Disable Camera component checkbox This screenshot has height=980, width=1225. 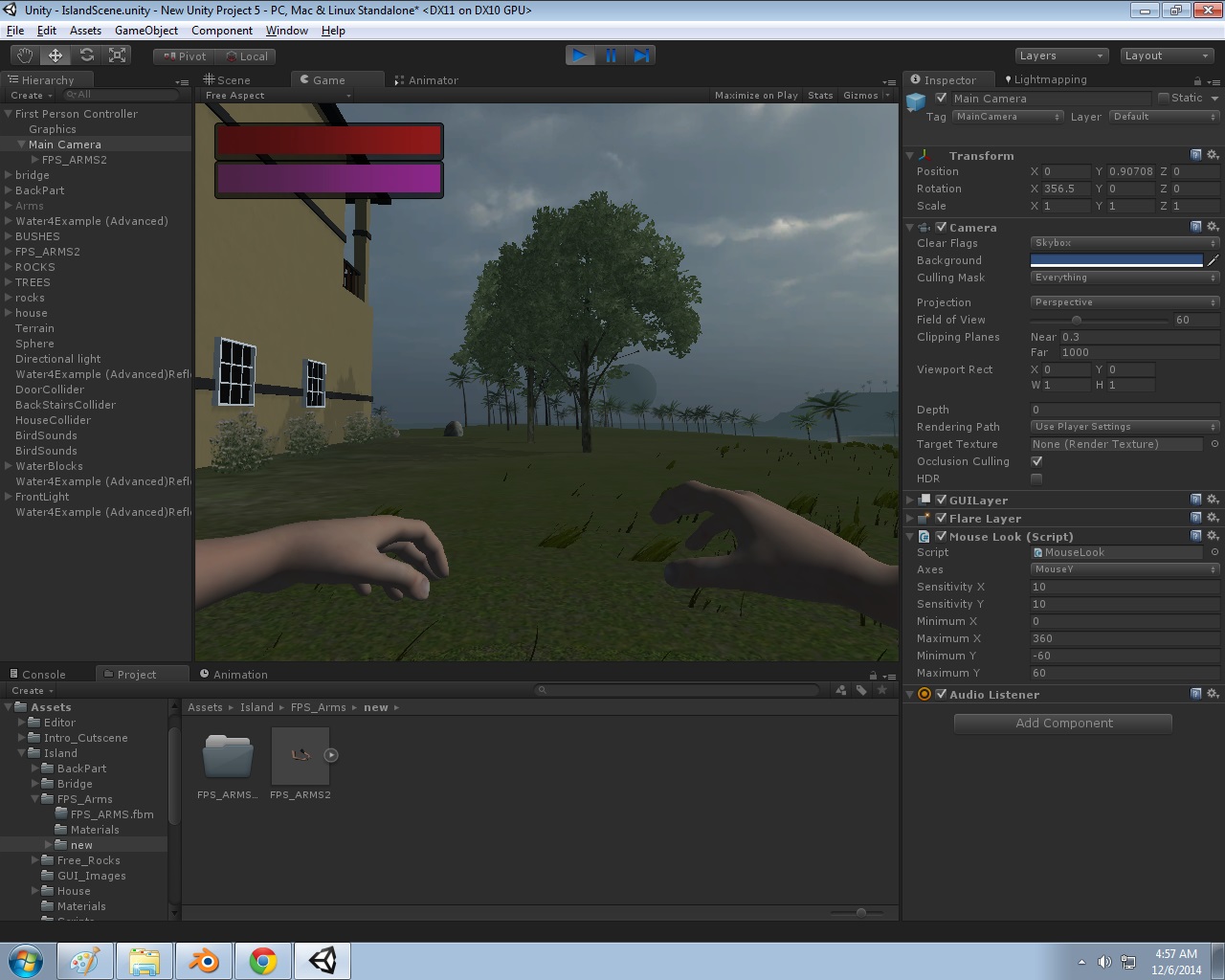942,227
